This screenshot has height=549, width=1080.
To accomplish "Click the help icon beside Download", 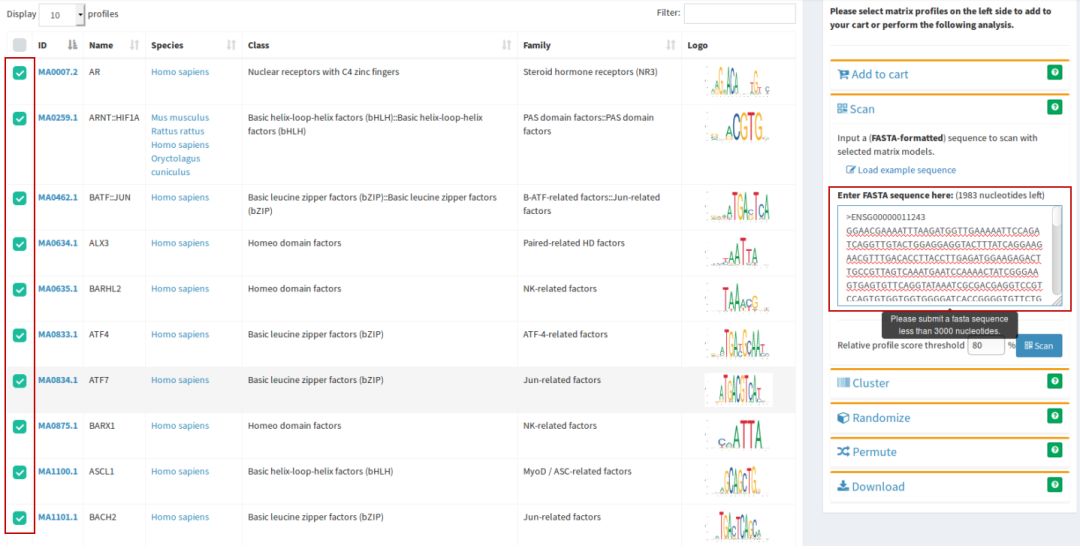I will [x=1054, y=485].
